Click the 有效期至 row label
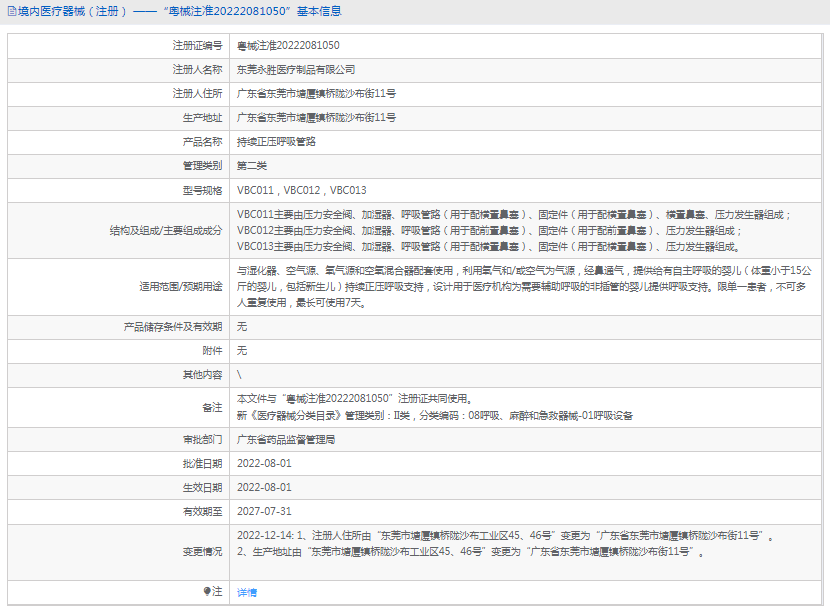 203,511
